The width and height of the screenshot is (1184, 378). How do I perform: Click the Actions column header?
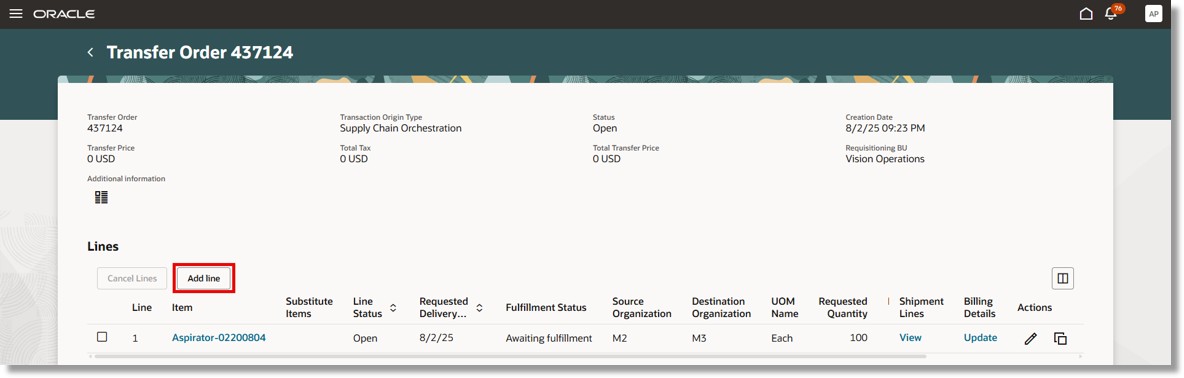pyautogui.click(x=1034, y=308)
